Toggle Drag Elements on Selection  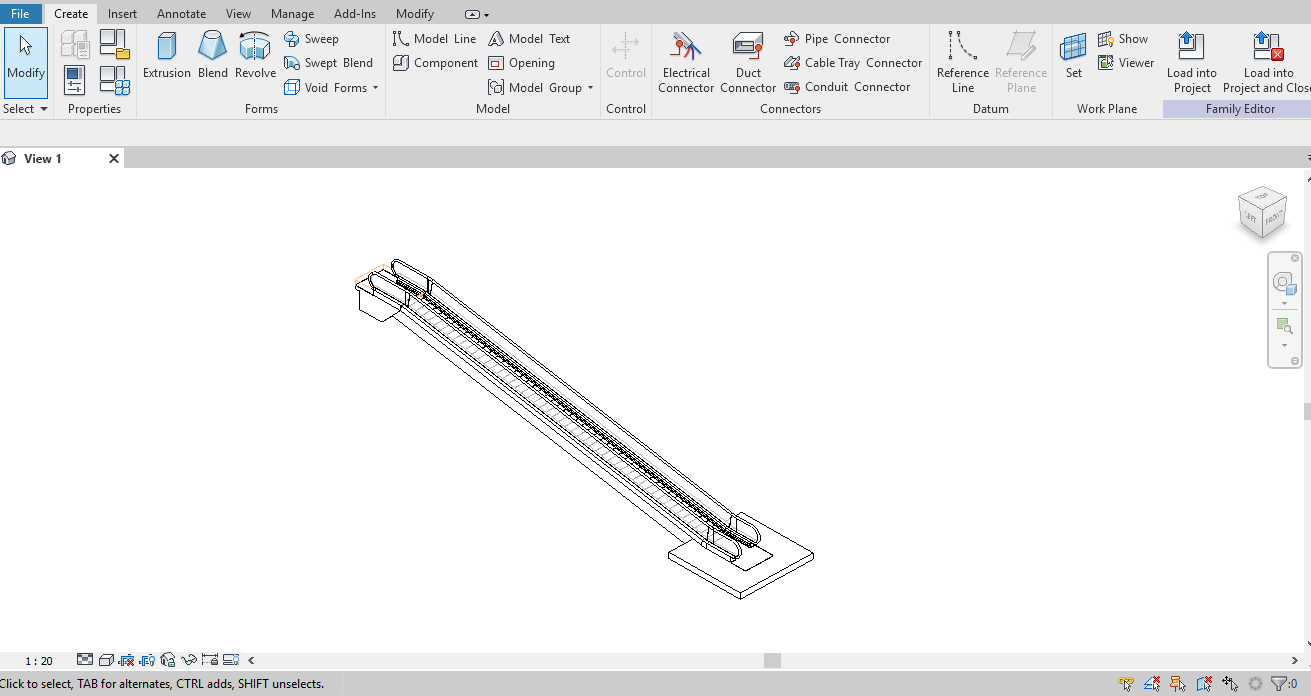click(x=1230, y=684)
